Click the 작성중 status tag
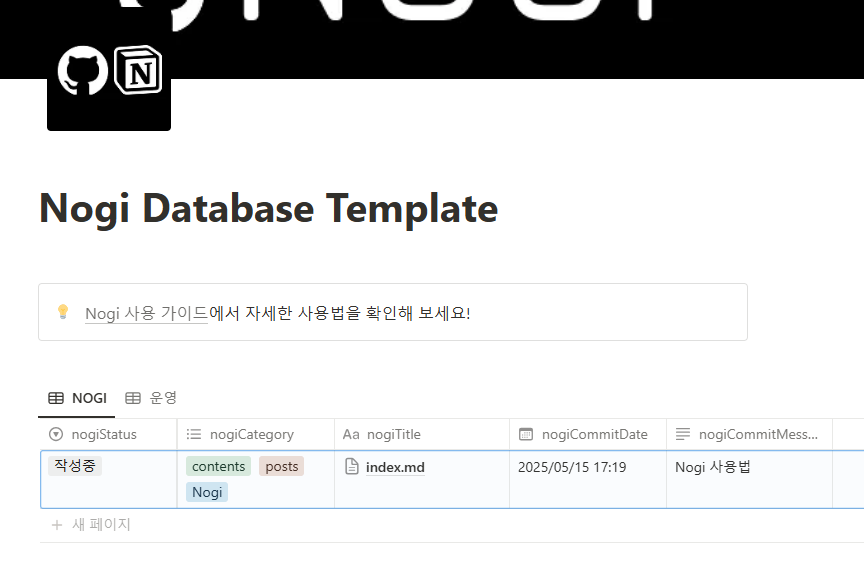The width and height of the screenshot is (864, 565). [x=74, y=466]
